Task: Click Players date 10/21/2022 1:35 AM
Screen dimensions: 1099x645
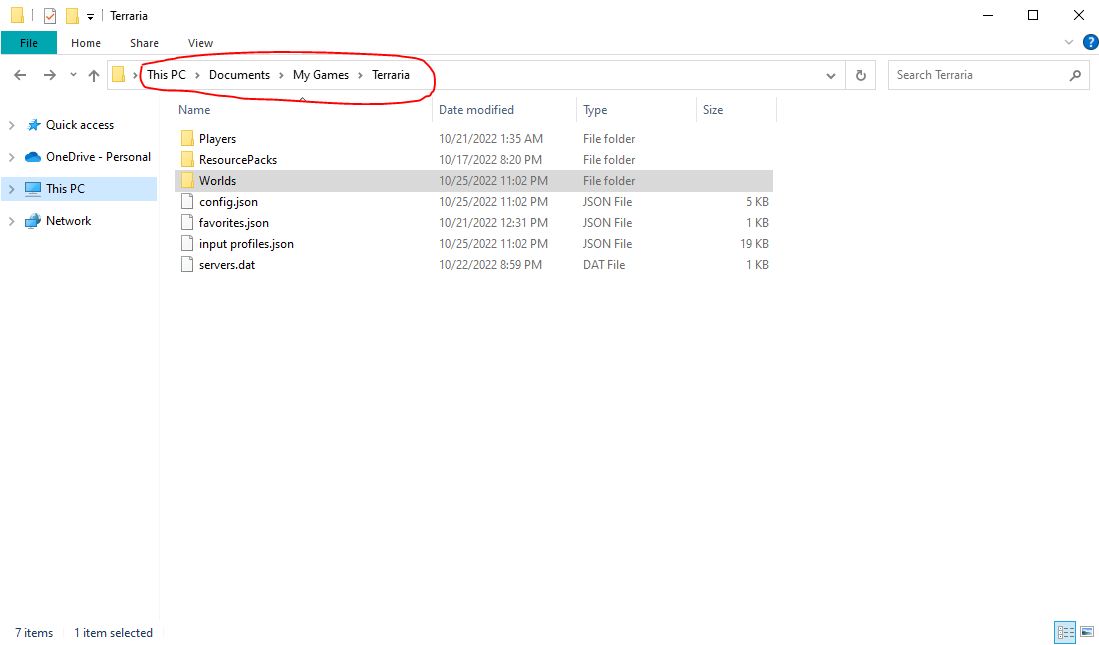Action: point(491,139)
